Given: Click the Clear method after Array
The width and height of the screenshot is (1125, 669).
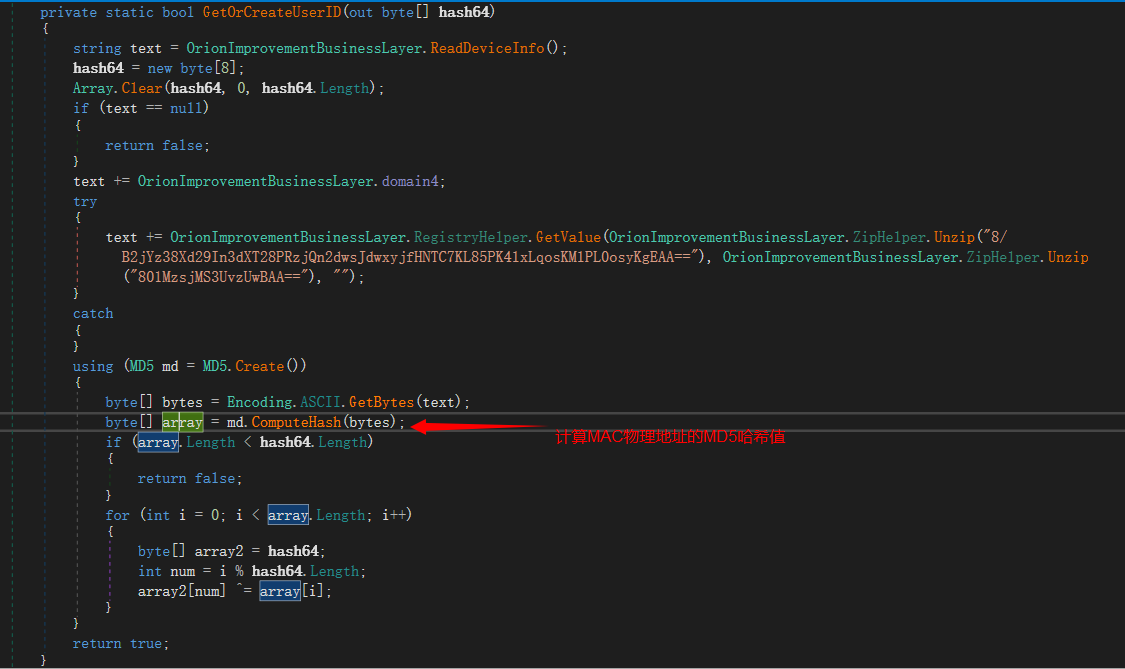Looking at the screenshot, I should click(x=141, y=88).
